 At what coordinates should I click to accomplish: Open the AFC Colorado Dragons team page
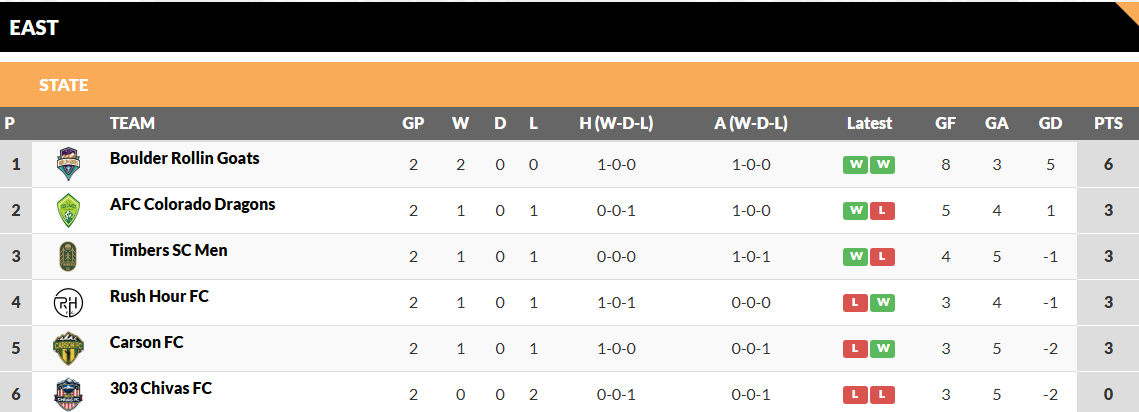pyautogui.click(x=192, y=204)
